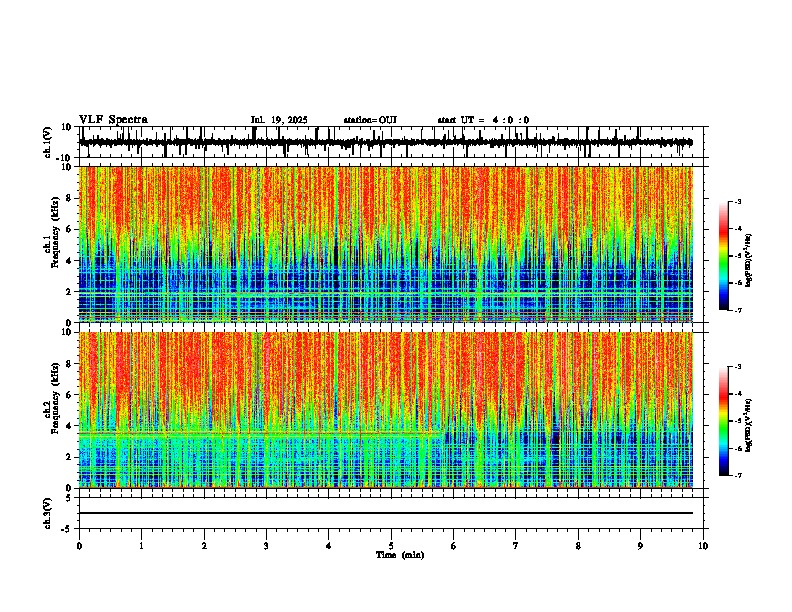The image size is (792, 612).
Task: Click the ch.1 voltage waveform trace panel
Action: [391, 142]
